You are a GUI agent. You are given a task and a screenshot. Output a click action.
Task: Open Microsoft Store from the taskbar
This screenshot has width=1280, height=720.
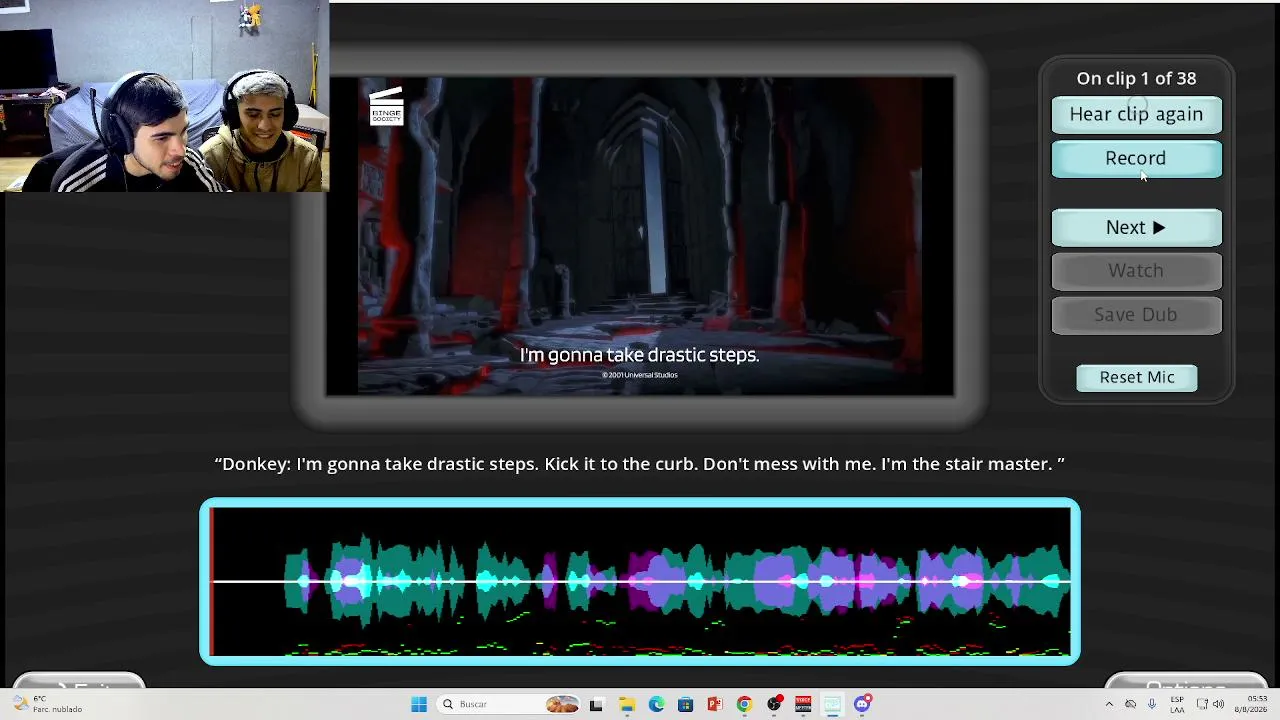coord(685,704)
